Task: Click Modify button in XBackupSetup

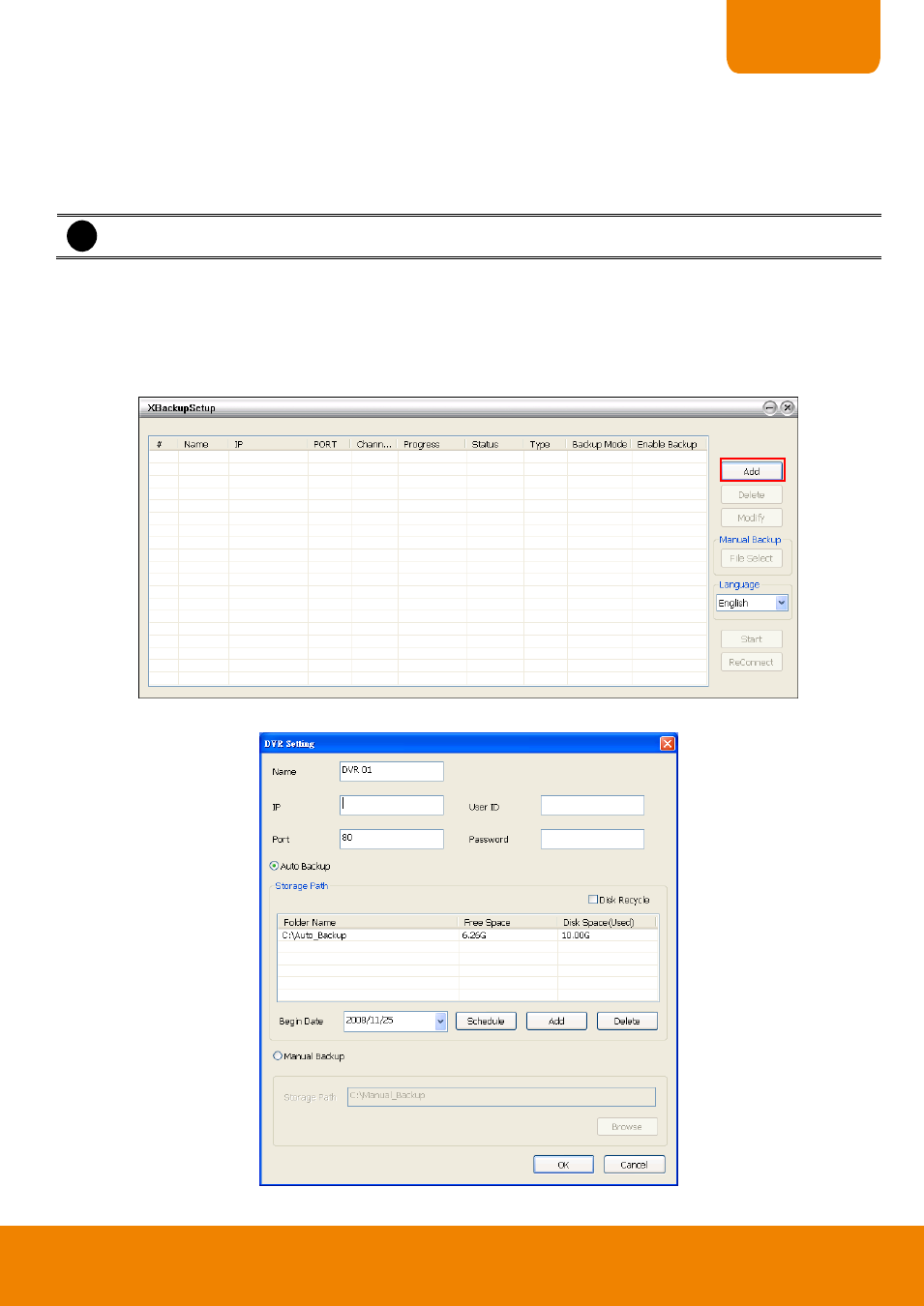Action: coord(752,518)
